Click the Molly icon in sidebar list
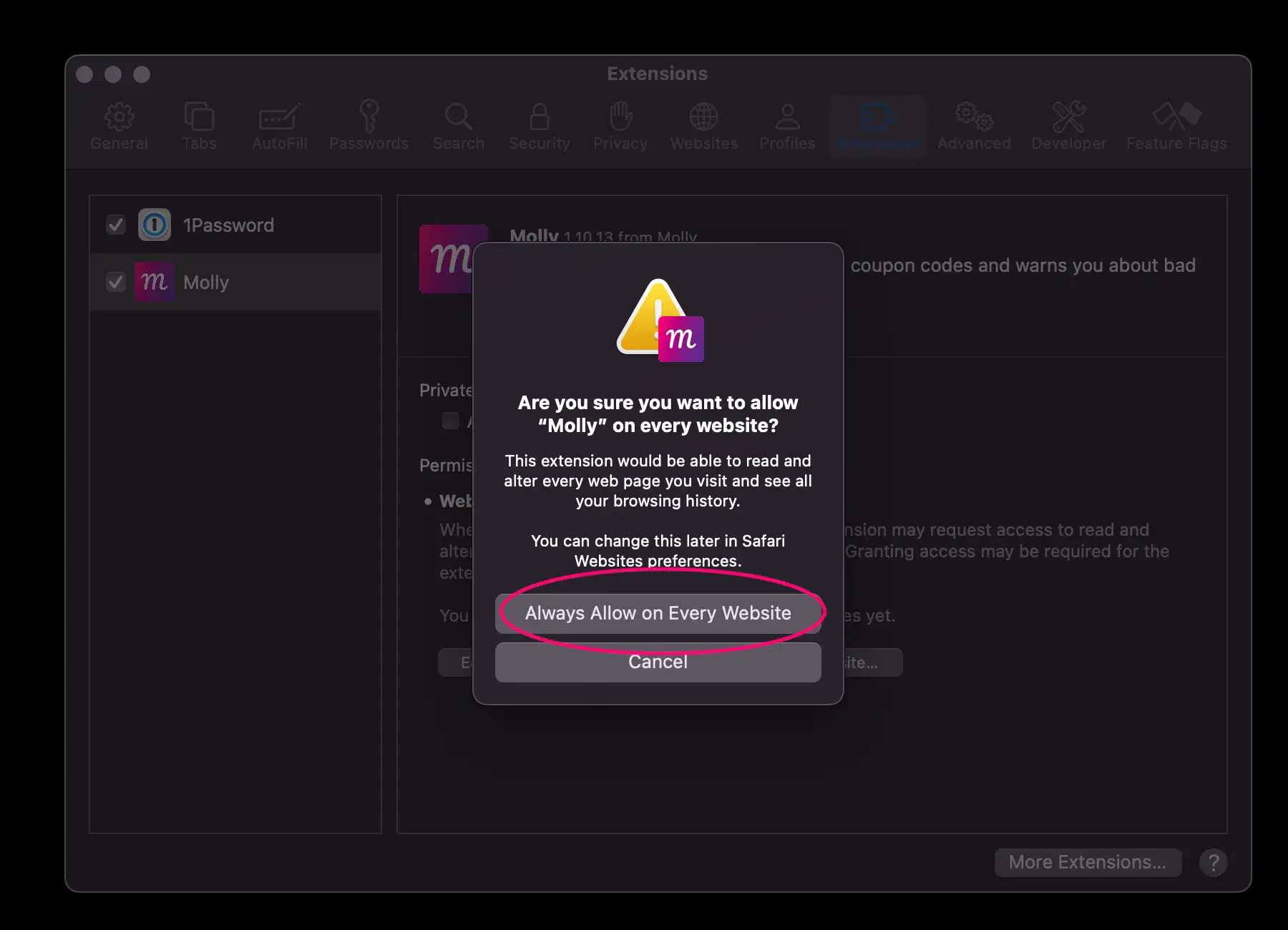 point(155,282)
